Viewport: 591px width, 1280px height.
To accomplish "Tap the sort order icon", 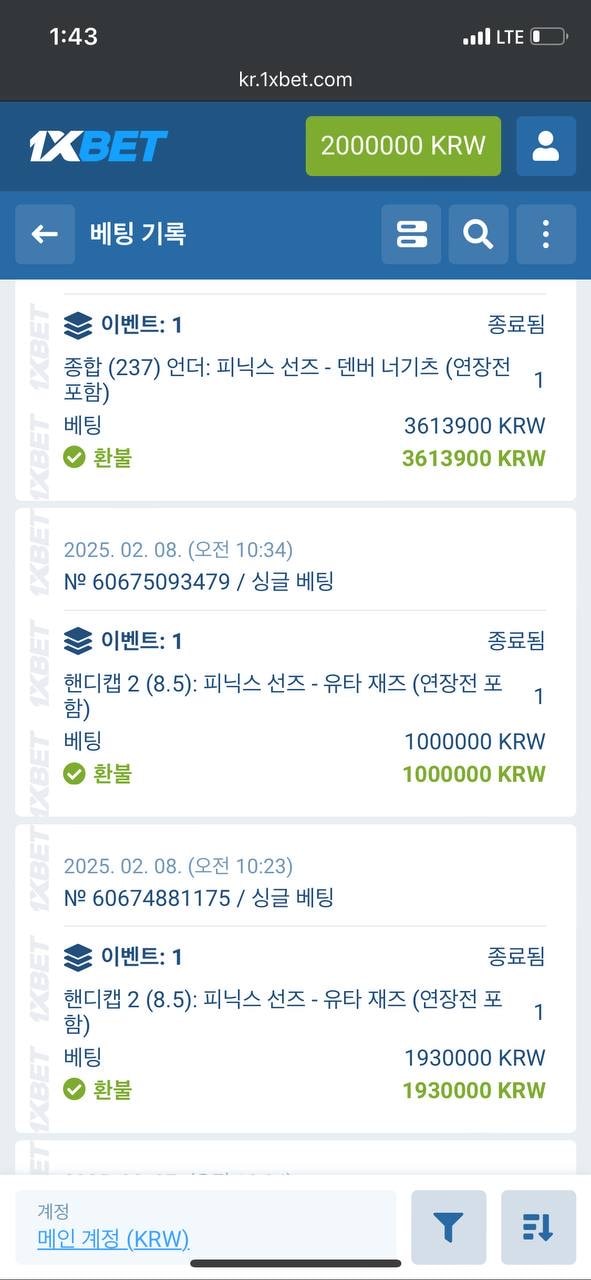I will tap(538, 1227).
